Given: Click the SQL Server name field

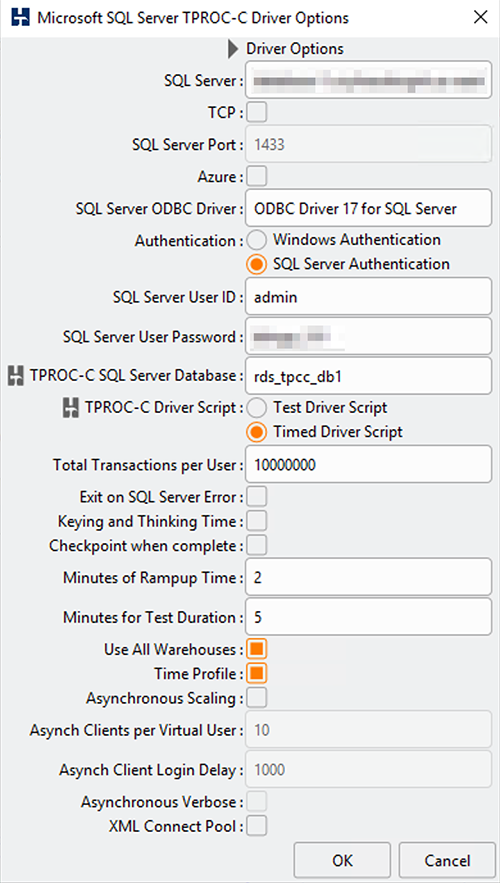Looking at the screenshot, I should [368, 80].
